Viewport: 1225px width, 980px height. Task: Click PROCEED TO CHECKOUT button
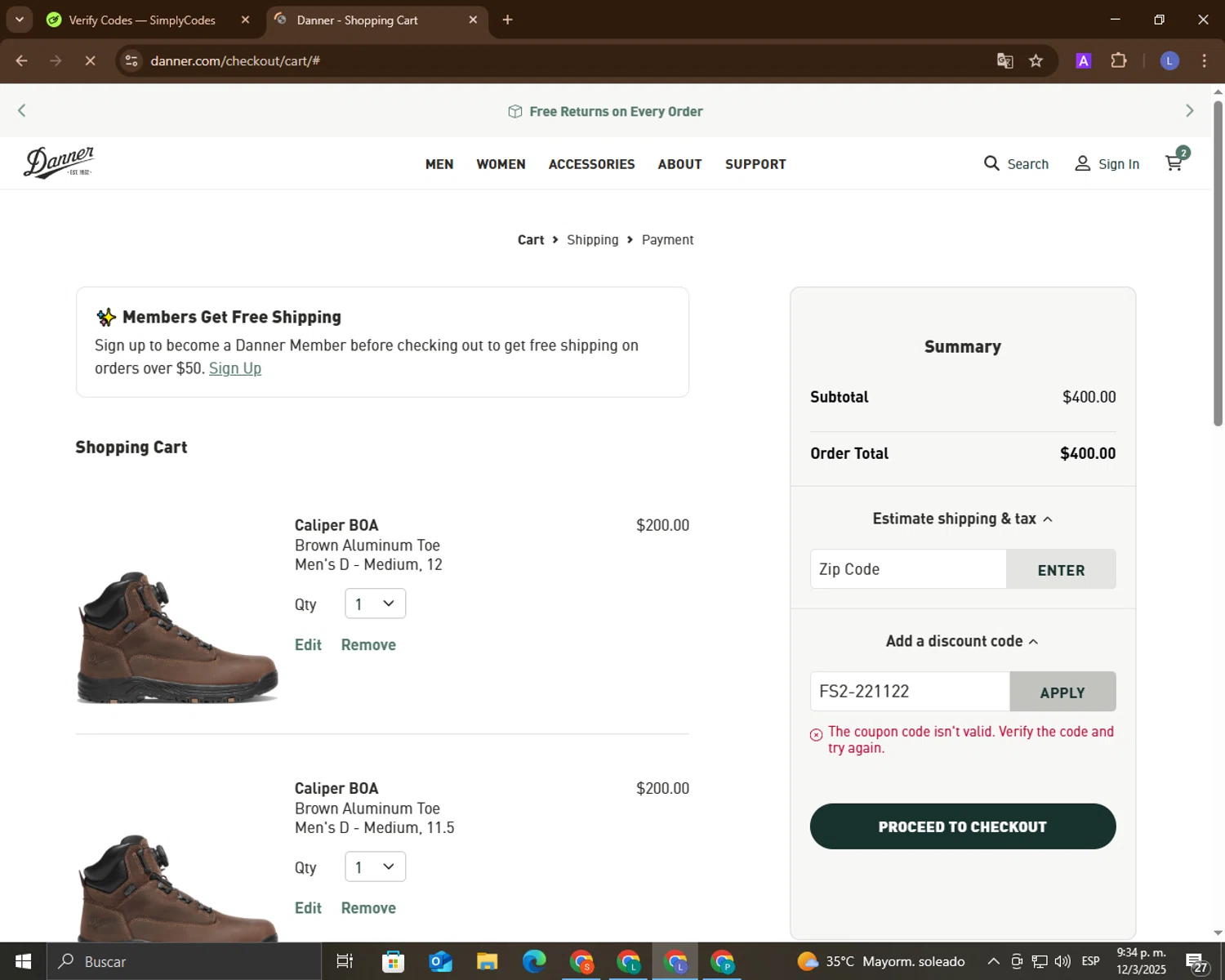[963, 826]
